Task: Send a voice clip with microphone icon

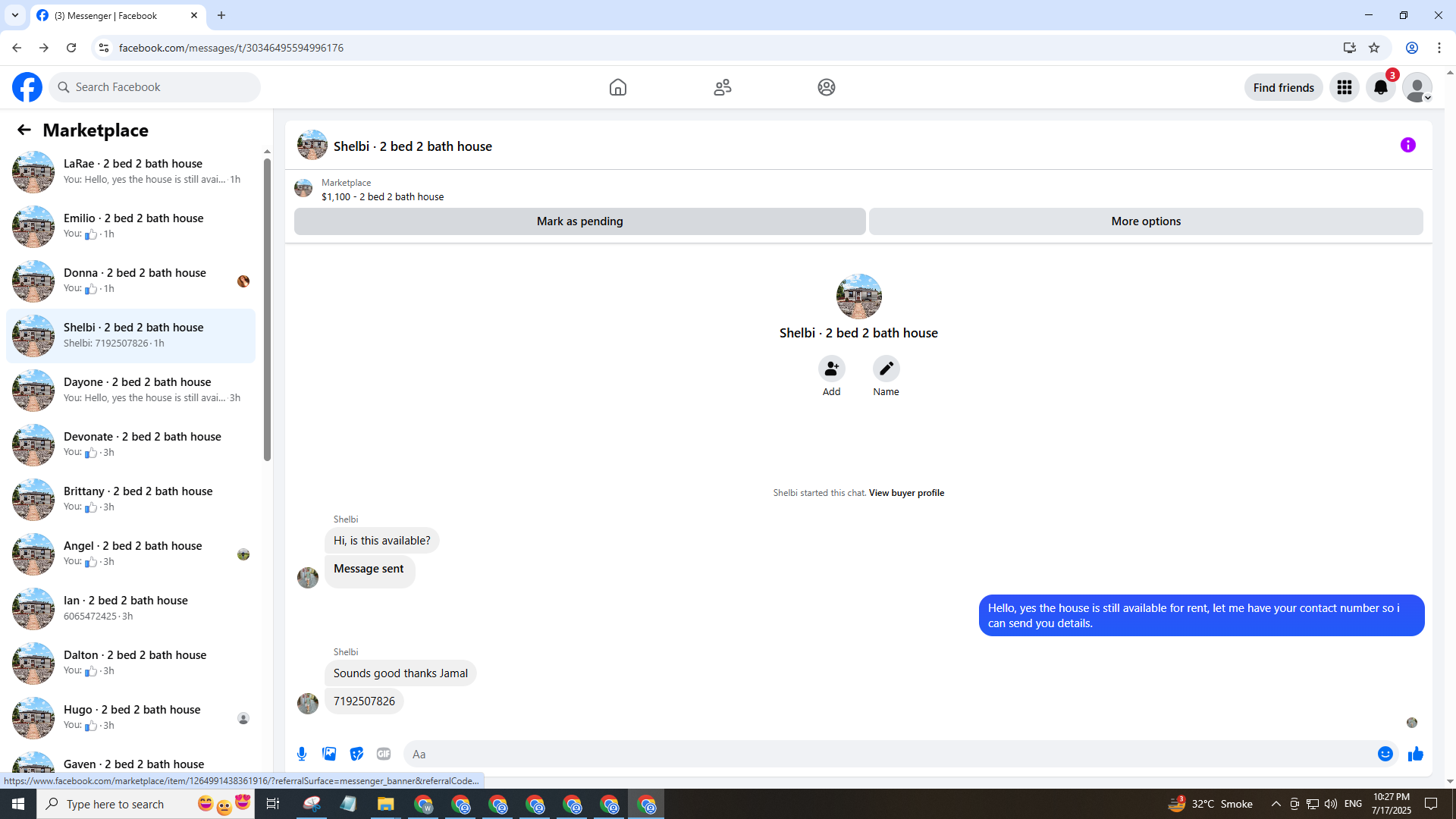Action: [x=302, y=754]
